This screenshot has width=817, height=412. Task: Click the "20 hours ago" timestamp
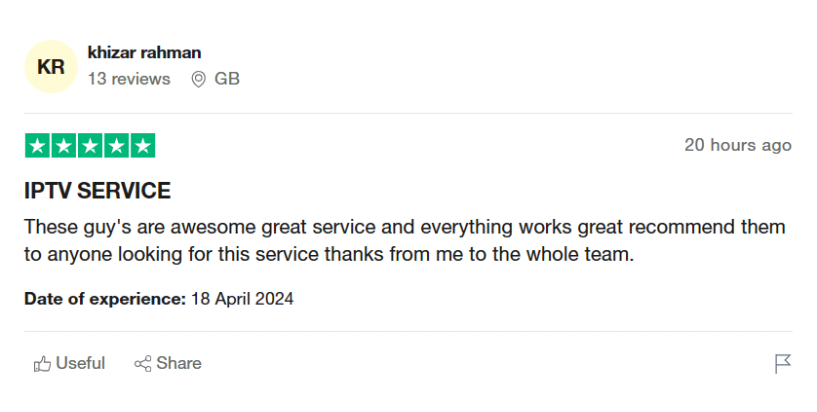pyautogui.click(x=737, y=145)
